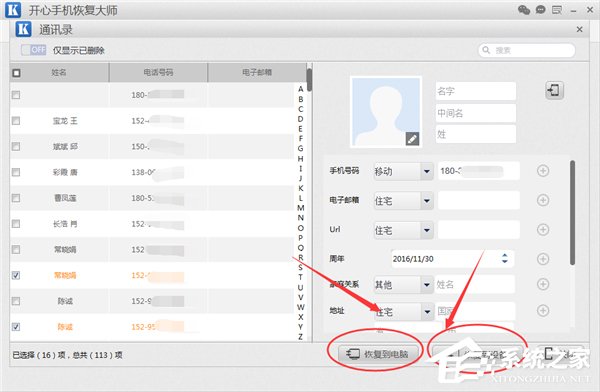Adjust the 2016/11/30 date stepper arrows

coord(505,258)
